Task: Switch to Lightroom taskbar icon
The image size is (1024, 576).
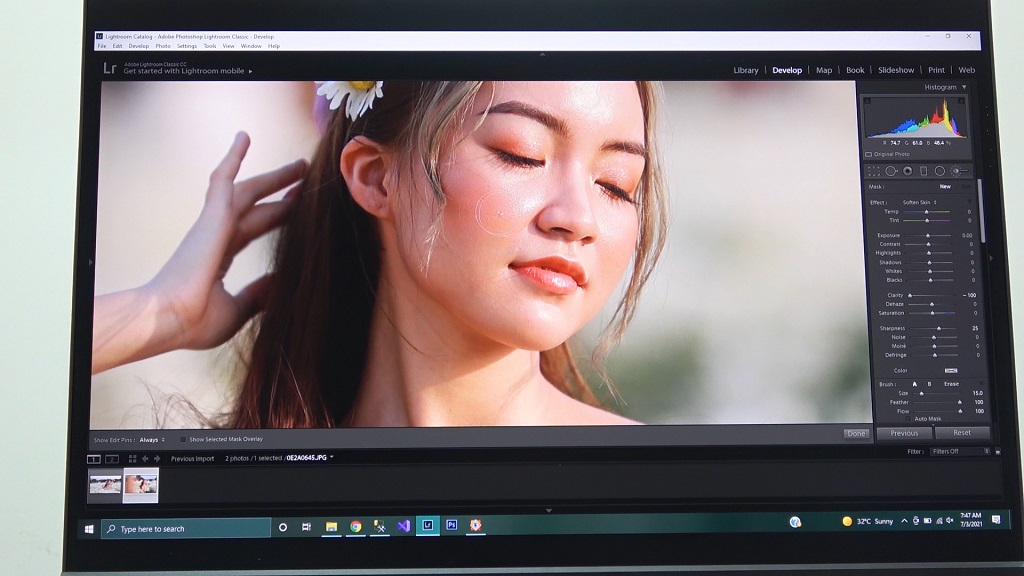Action: click(428, 525)
